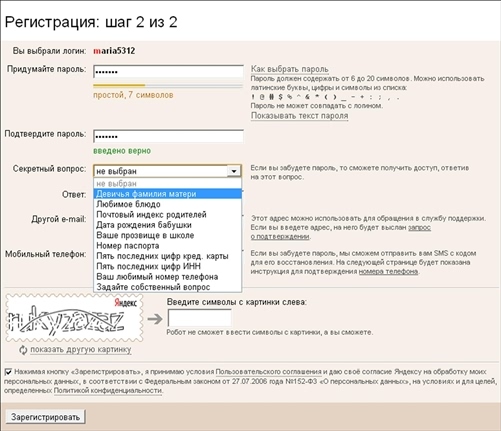Open the 'Политикой конфиденциальности' link
Viewport: 501px width, 431px height.
coord(108,390)
